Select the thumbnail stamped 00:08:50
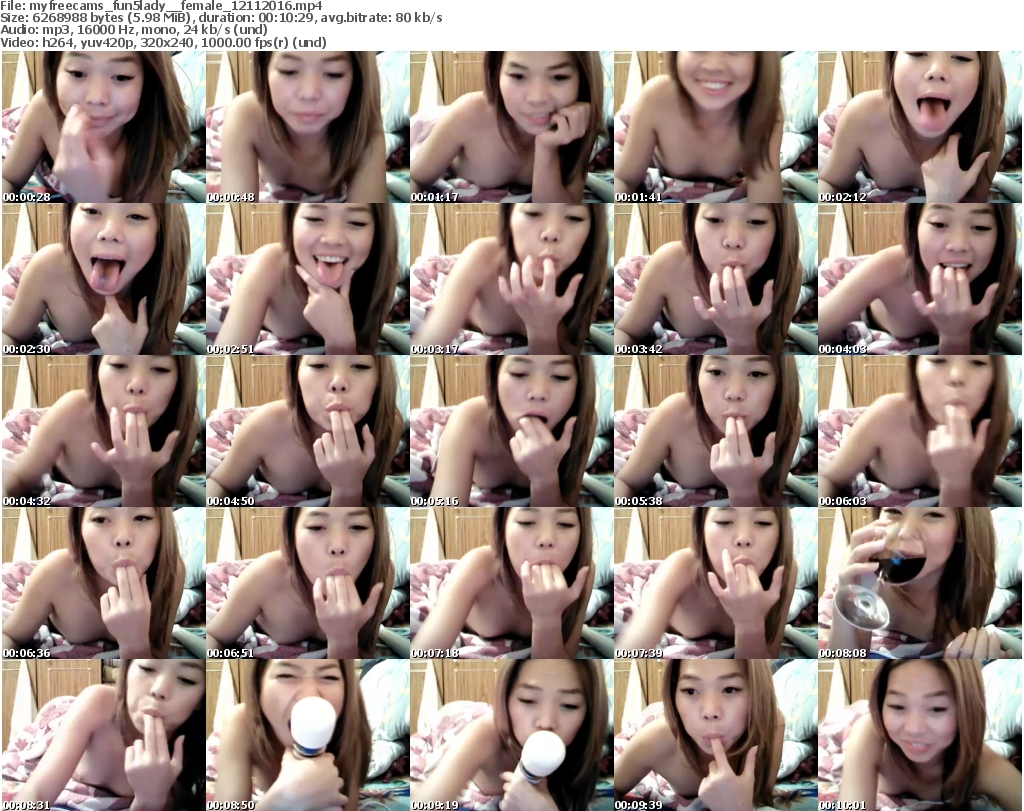Viewport: 1024px width, 811px height. tap(308, 735)
